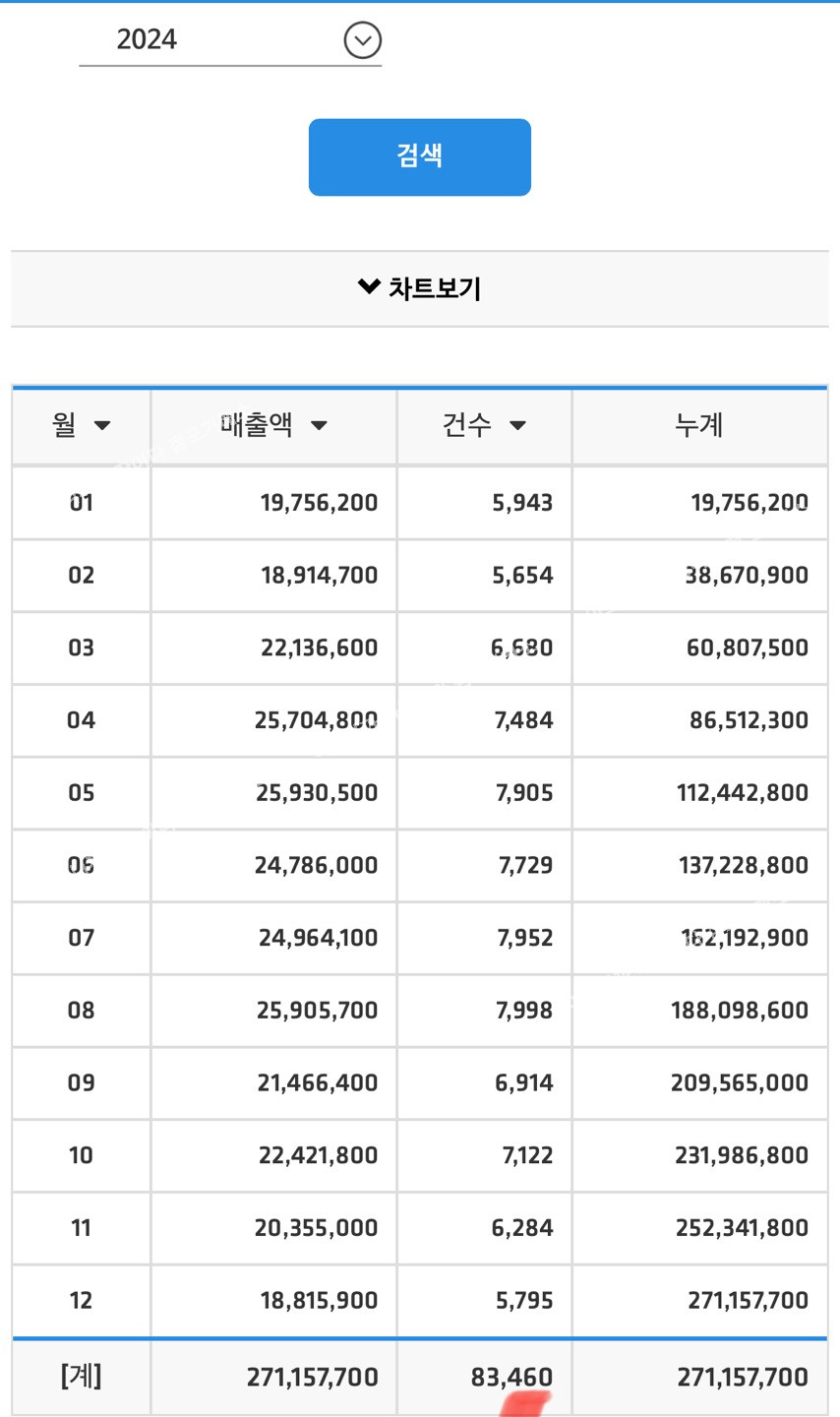Click the 231,986,800 cumulative value
840x1417 pixels.
pos(742,1155)
